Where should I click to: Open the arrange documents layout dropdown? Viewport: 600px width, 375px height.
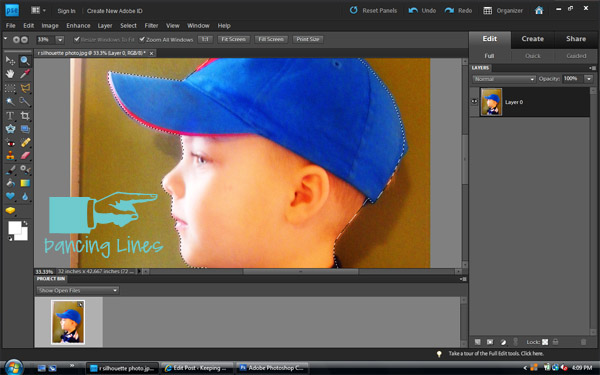coord(38,10)
